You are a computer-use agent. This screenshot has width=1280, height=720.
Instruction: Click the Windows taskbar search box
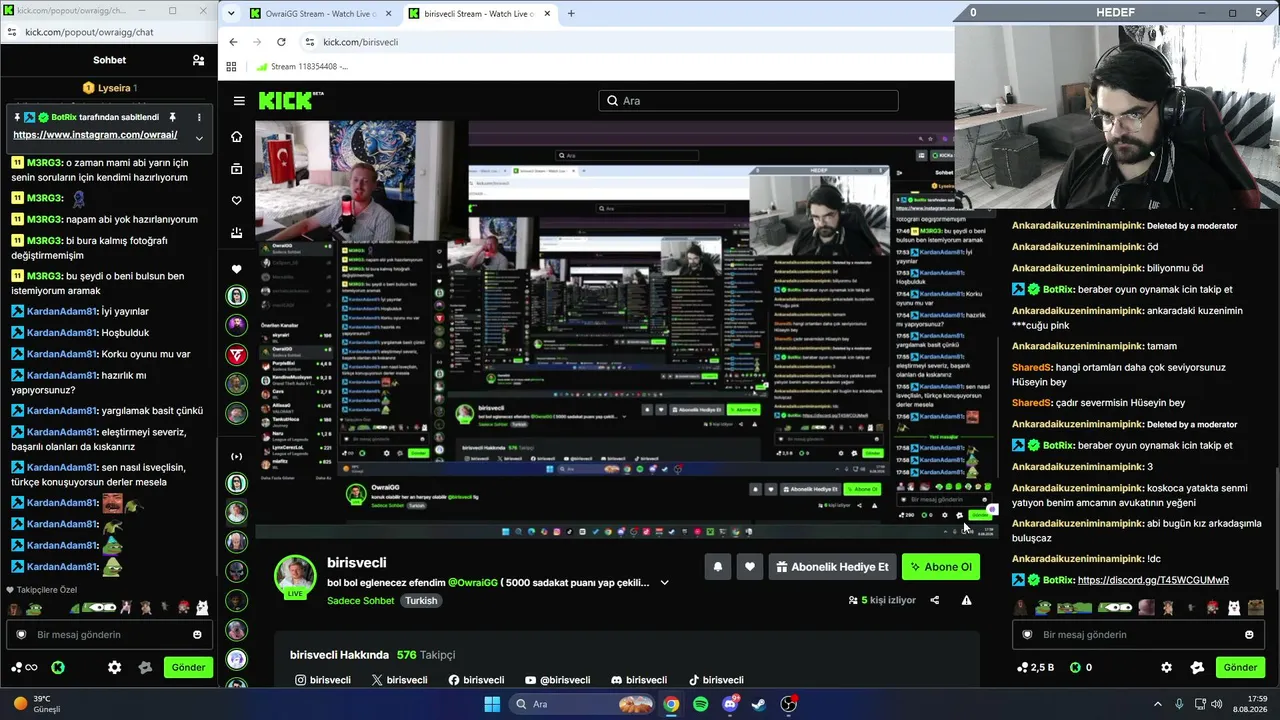pyautogui.click(x=581, y=704)
